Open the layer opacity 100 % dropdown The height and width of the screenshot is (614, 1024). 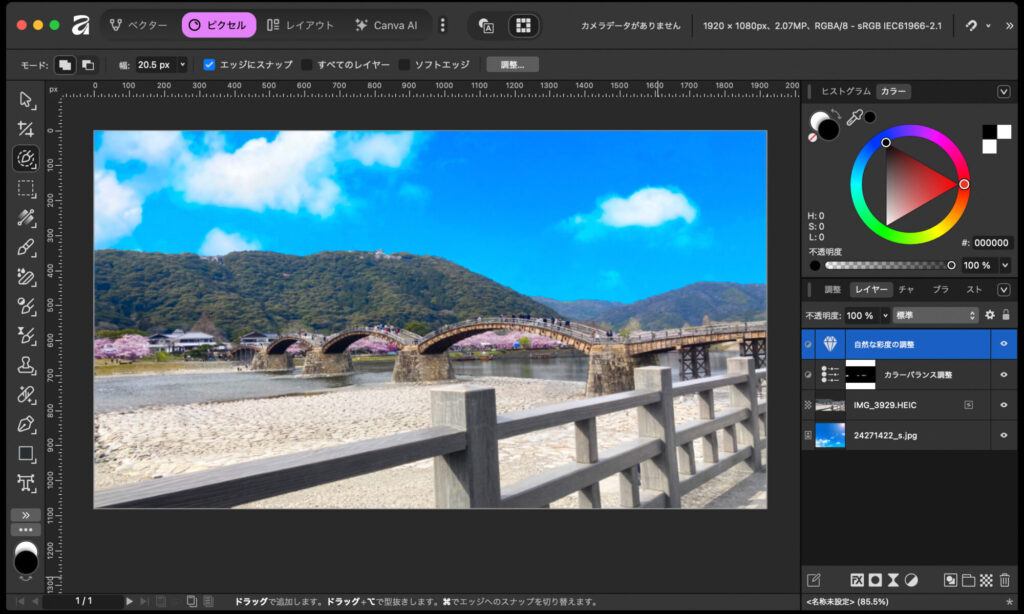(884, 315)
